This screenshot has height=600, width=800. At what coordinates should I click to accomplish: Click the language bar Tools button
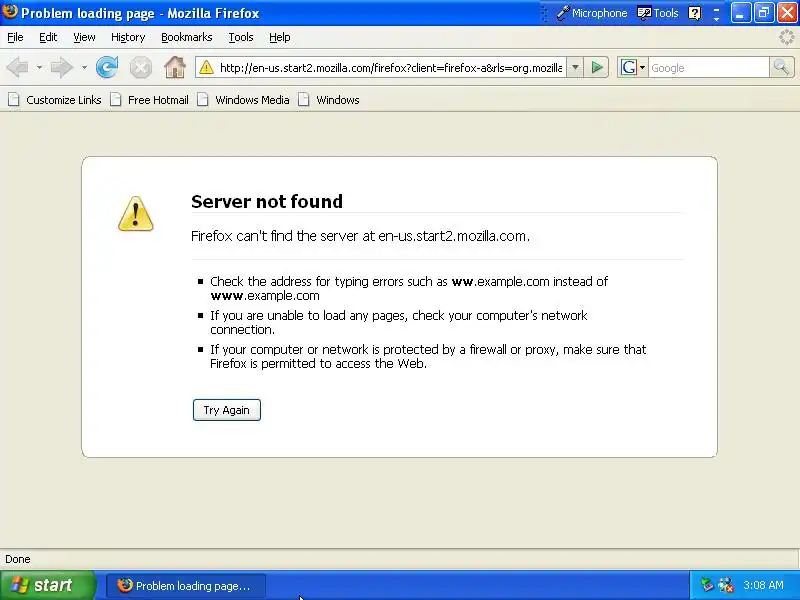click(658, 13)
